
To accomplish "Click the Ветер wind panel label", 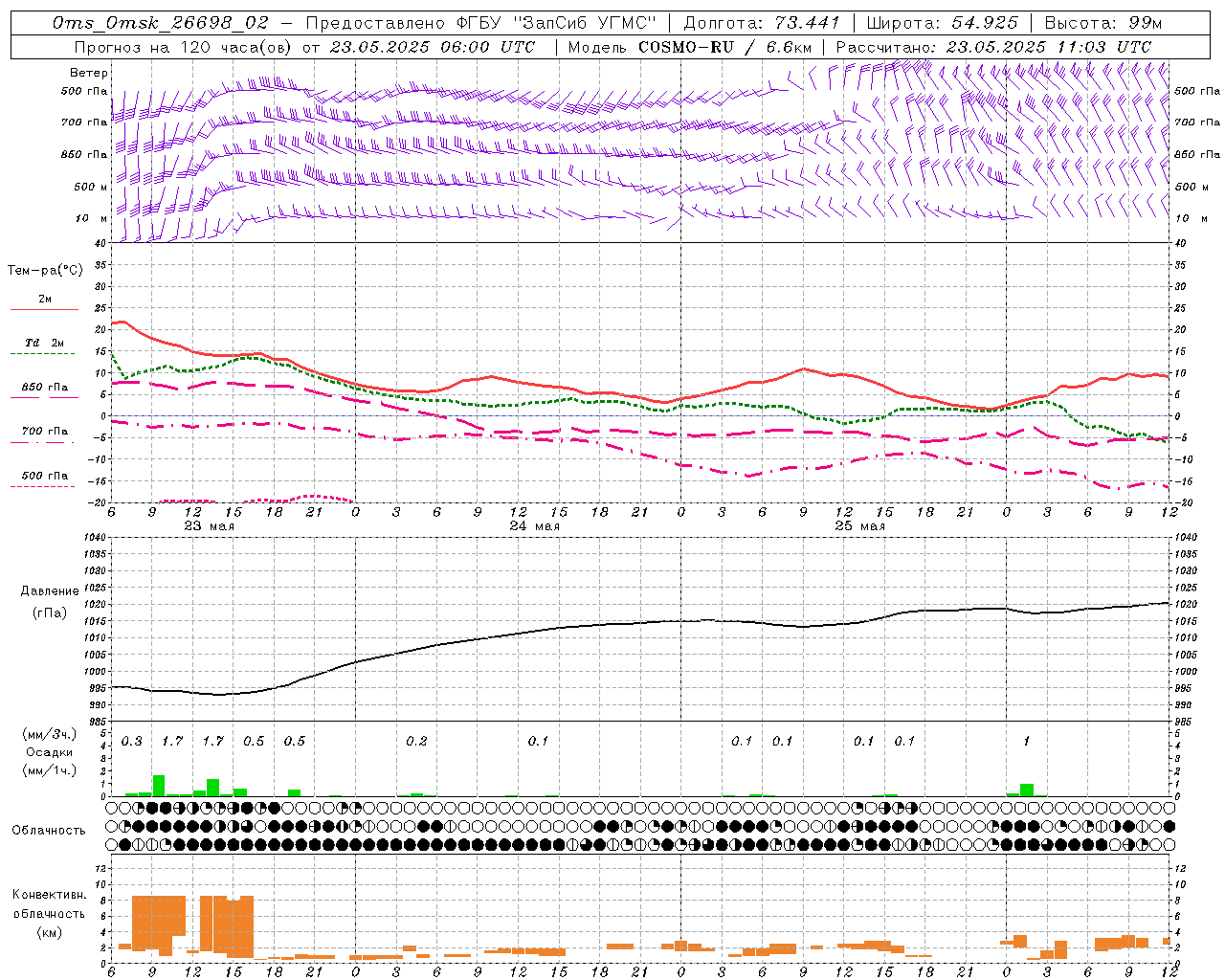I will pyautogui.click(x=89, y=73).
